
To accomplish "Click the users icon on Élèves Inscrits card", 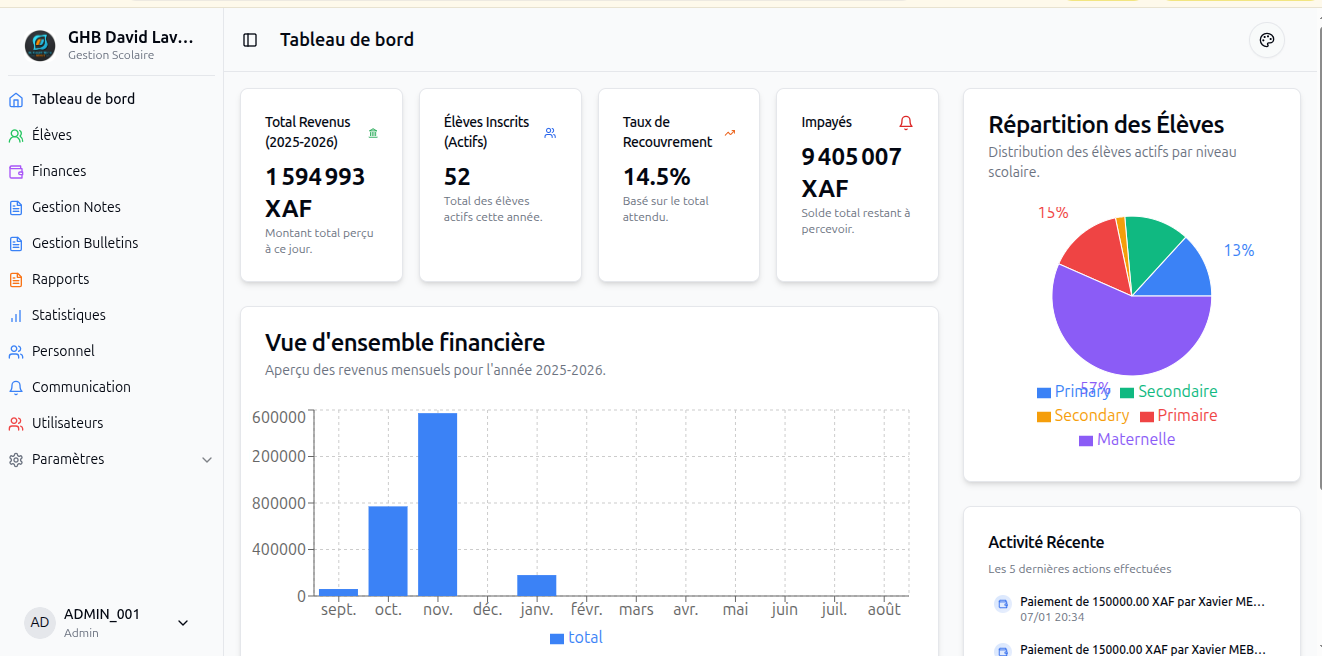I will tap(550, 133).
